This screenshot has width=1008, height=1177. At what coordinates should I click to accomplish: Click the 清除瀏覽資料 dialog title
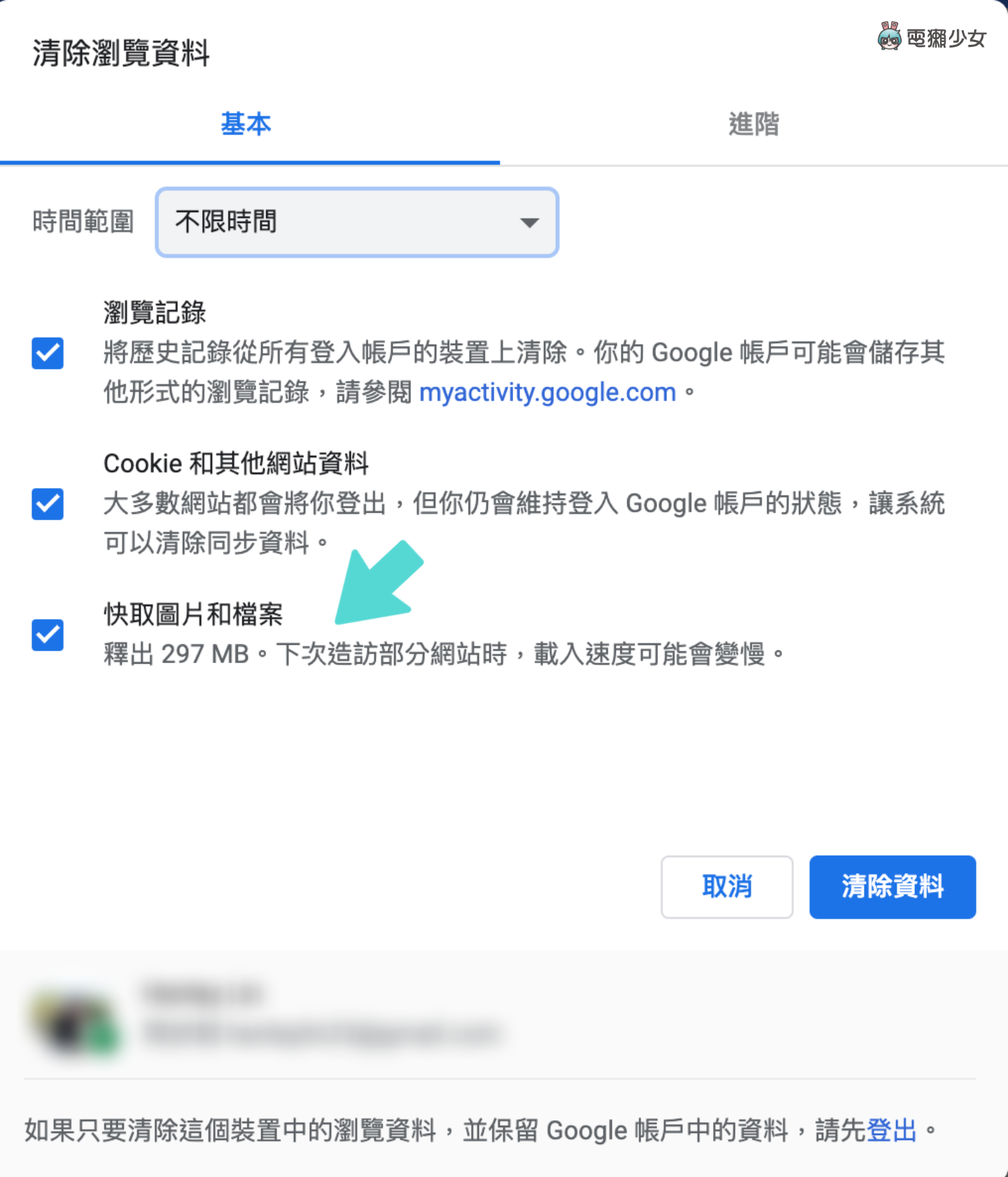point(121,53)
